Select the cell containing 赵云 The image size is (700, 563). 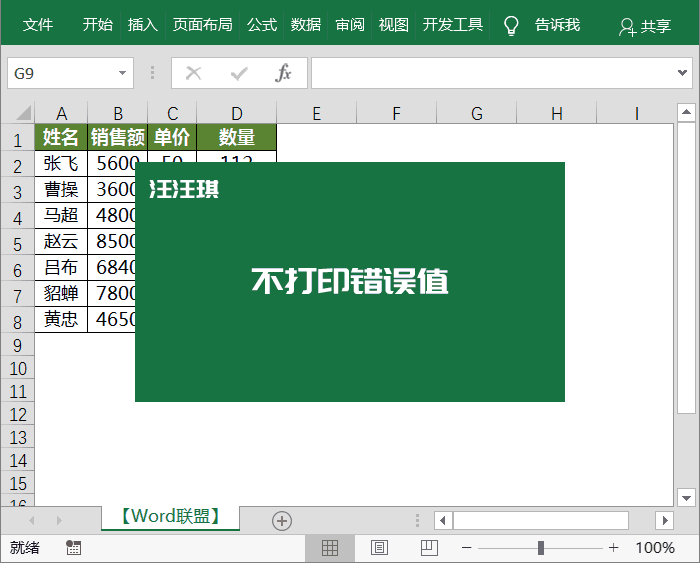pyautogui.click(x=61, y=241)
